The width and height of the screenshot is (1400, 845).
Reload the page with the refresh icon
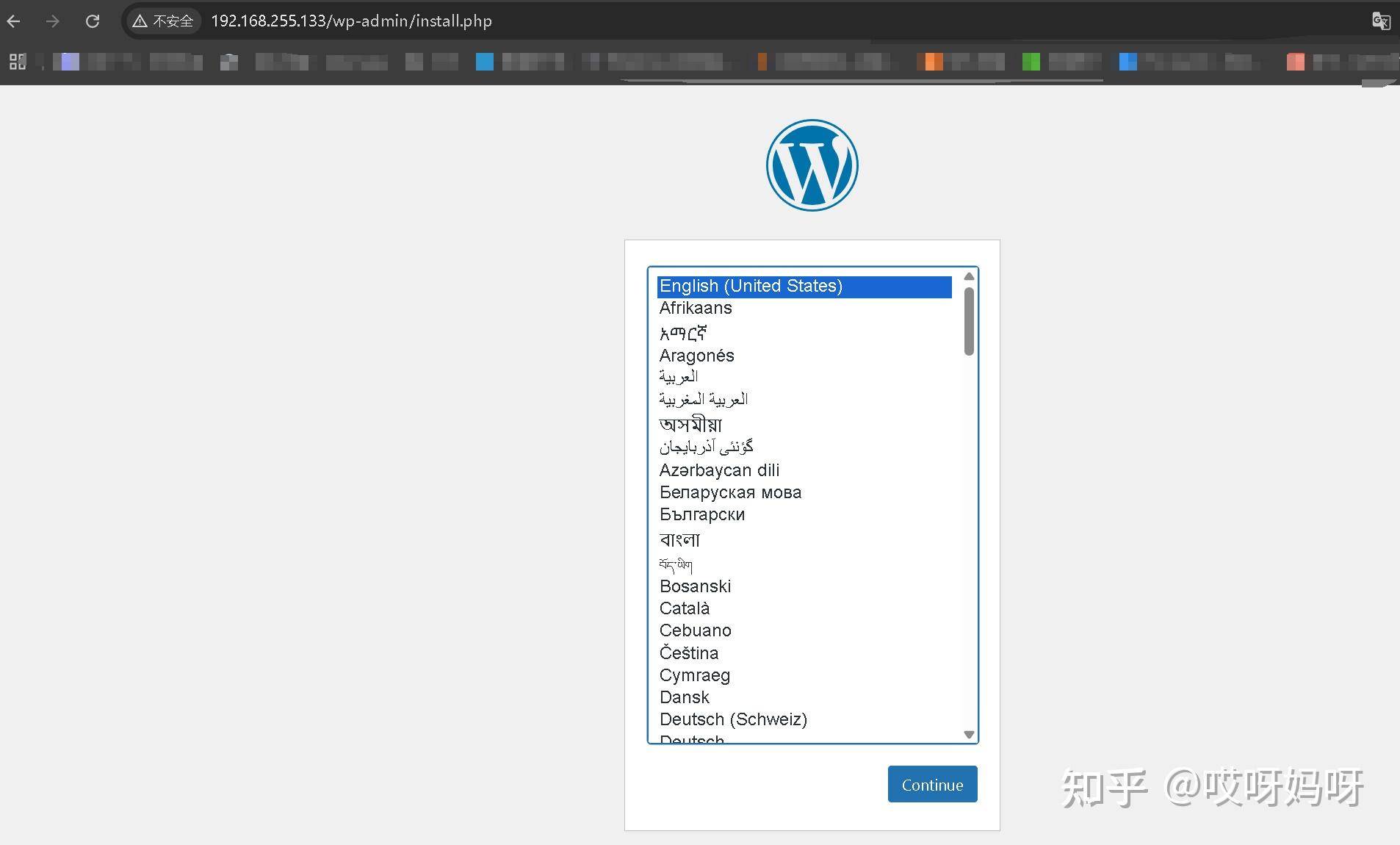pyautogui.click(x=93, y=21)
